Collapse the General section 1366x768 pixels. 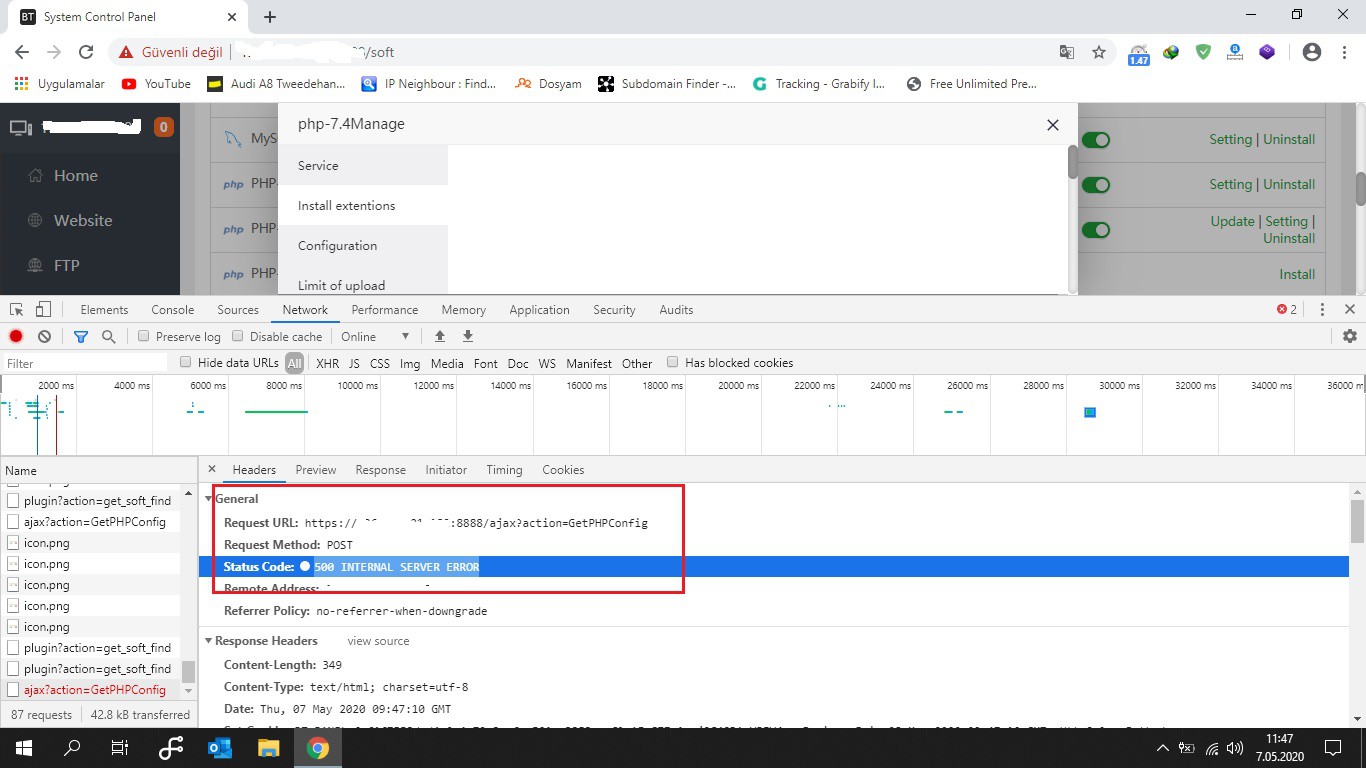[209, 499]
